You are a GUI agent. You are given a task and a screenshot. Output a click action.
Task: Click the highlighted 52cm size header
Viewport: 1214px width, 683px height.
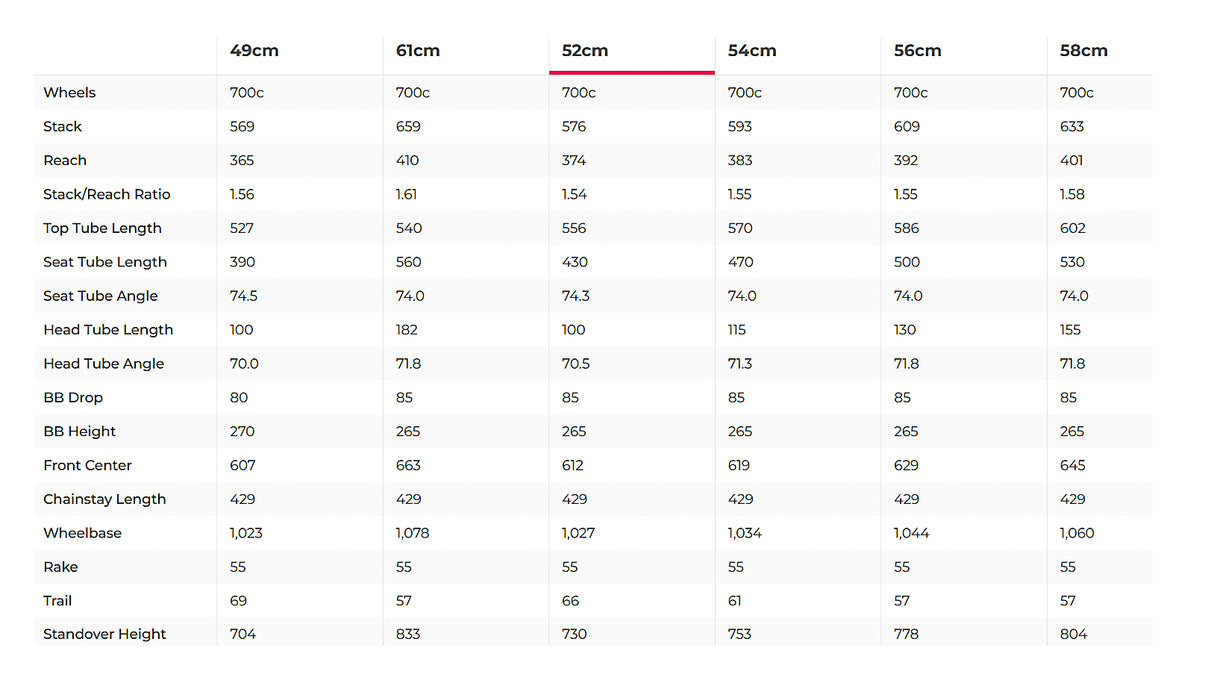tap(585, 51)
